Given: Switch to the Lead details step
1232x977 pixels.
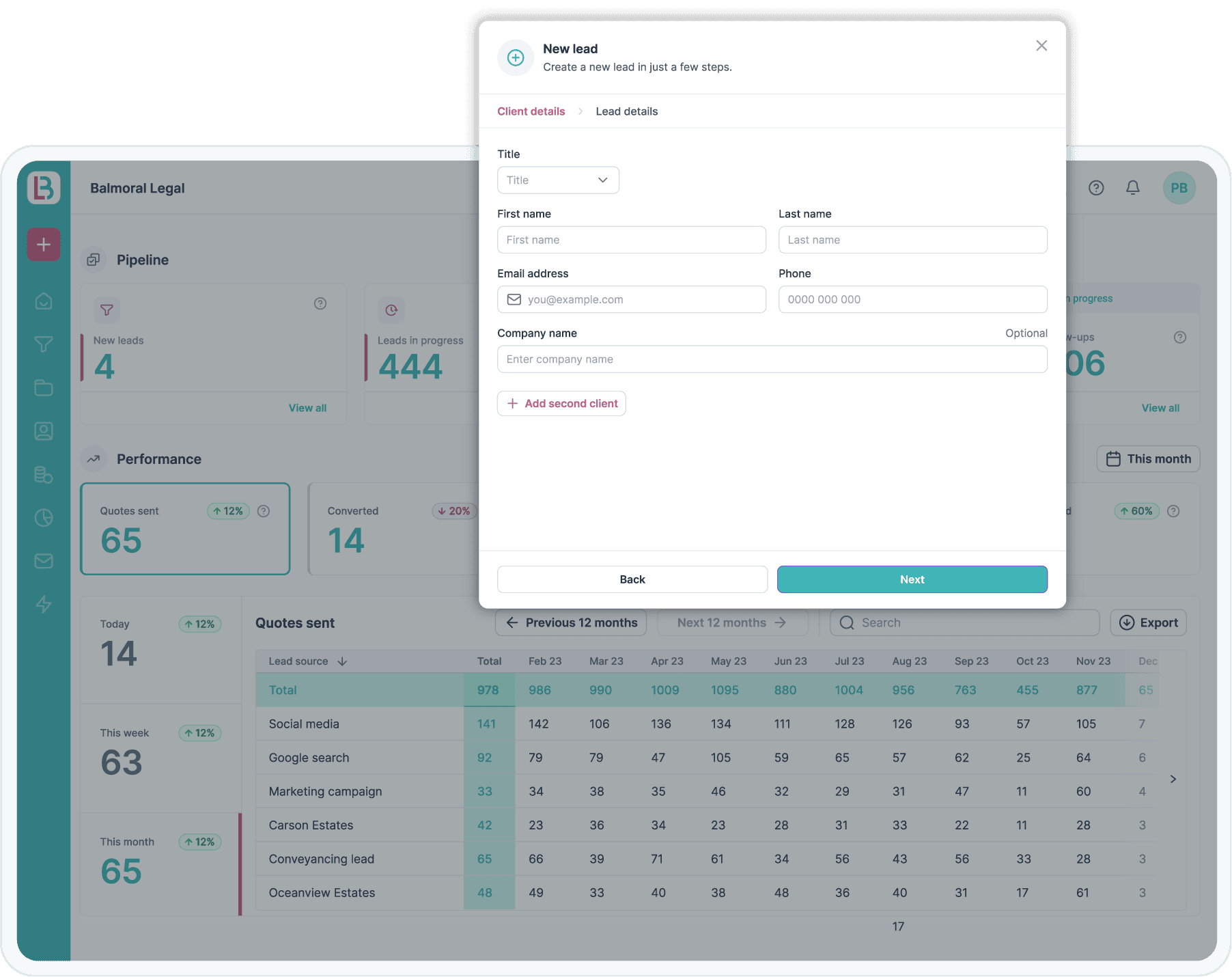Looking at the screenshot, I should tap(626, 111).
